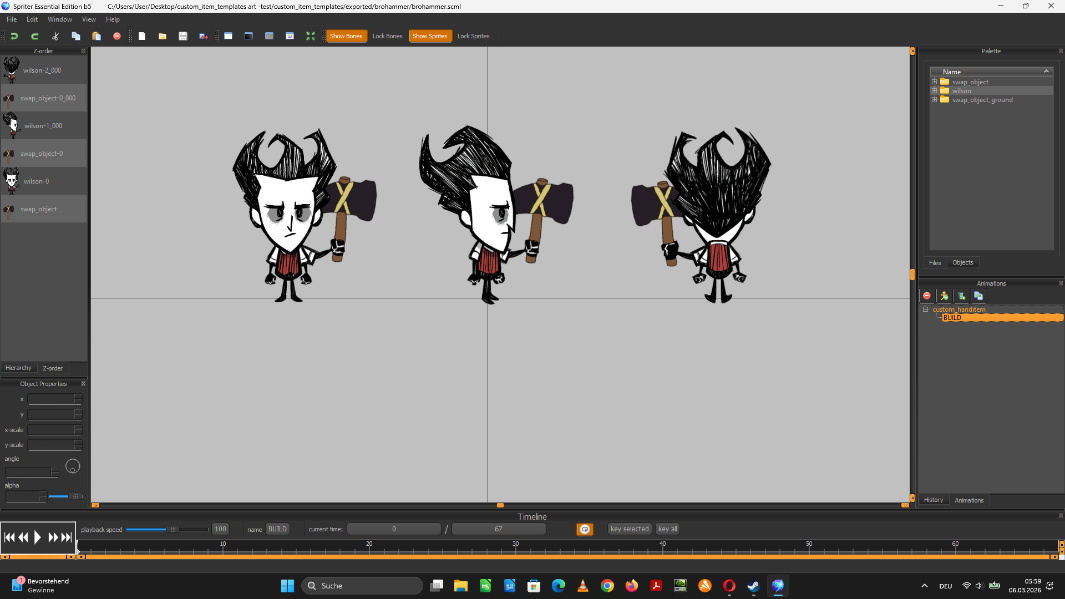Collapse the custom_handitem entity tree
1065x599 pixels.
click(925, 309)
